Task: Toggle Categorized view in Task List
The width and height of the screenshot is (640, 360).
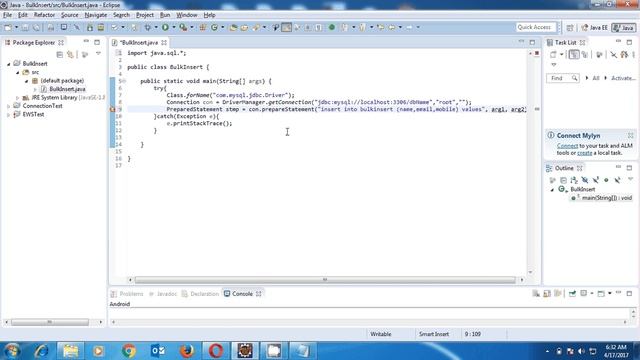Action: pyautogui.click(x=574, y=54)
